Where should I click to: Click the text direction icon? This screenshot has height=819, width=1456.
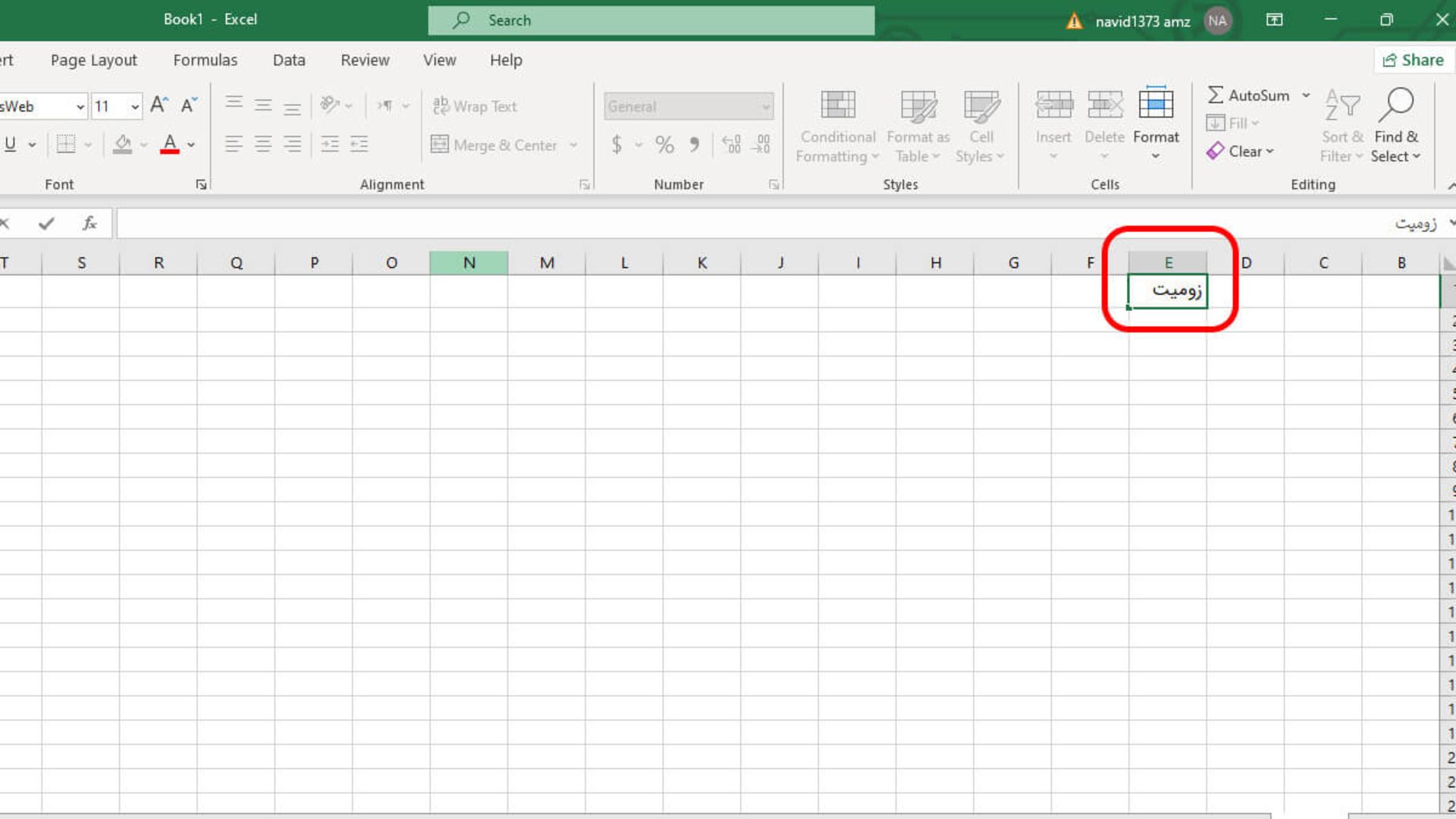click(385, 105)
